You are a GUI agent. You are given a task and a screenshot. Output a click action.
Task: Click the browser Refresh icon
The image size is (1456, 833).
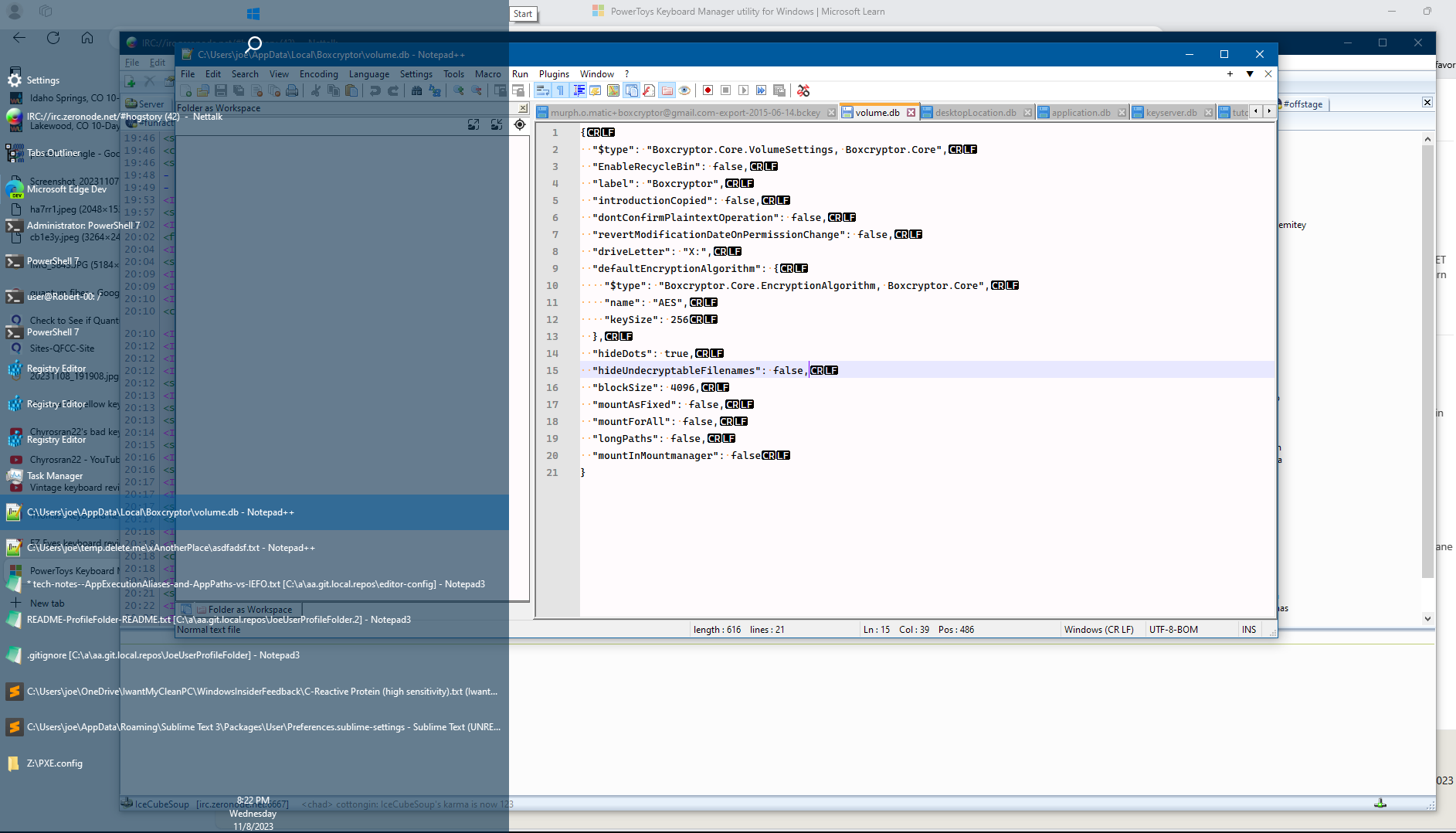tap(53, 38)
